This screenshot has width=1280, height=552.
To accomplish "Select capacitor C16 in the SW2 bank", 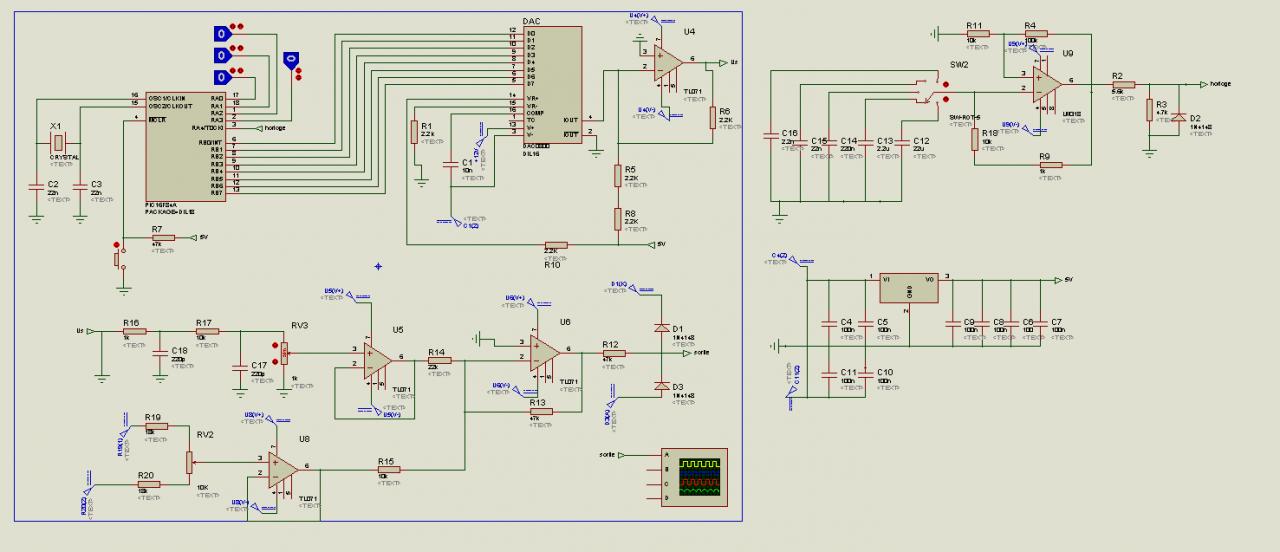I will (x=770, y=135).
